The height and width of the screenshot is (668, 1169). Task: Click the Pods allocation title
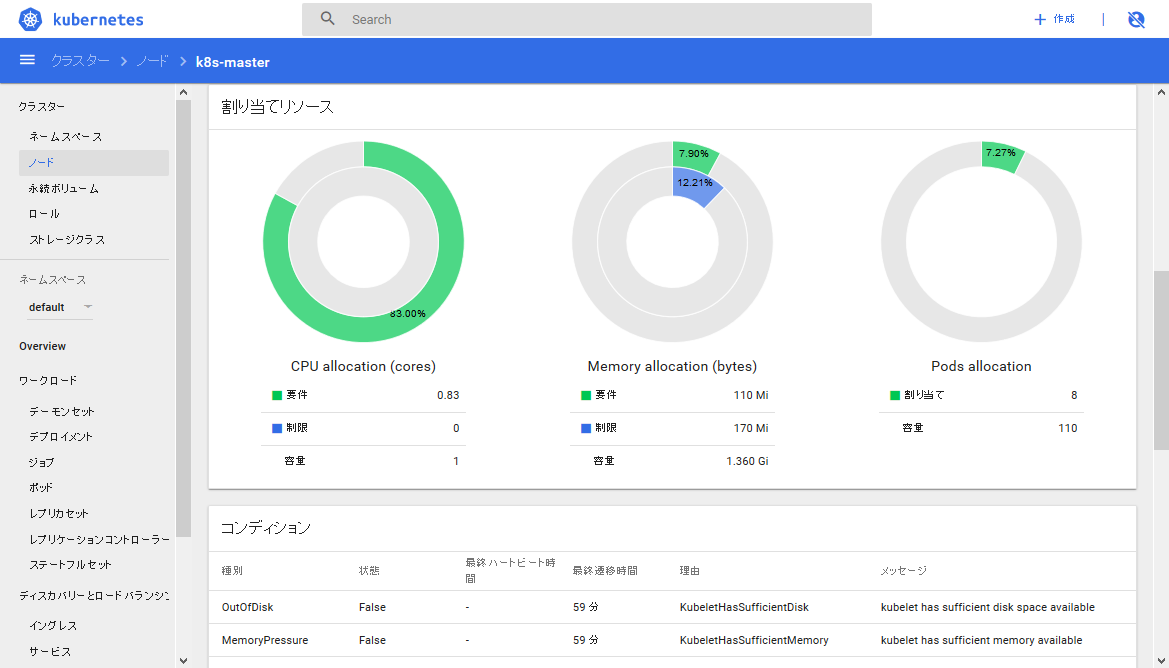pos(981,366)
